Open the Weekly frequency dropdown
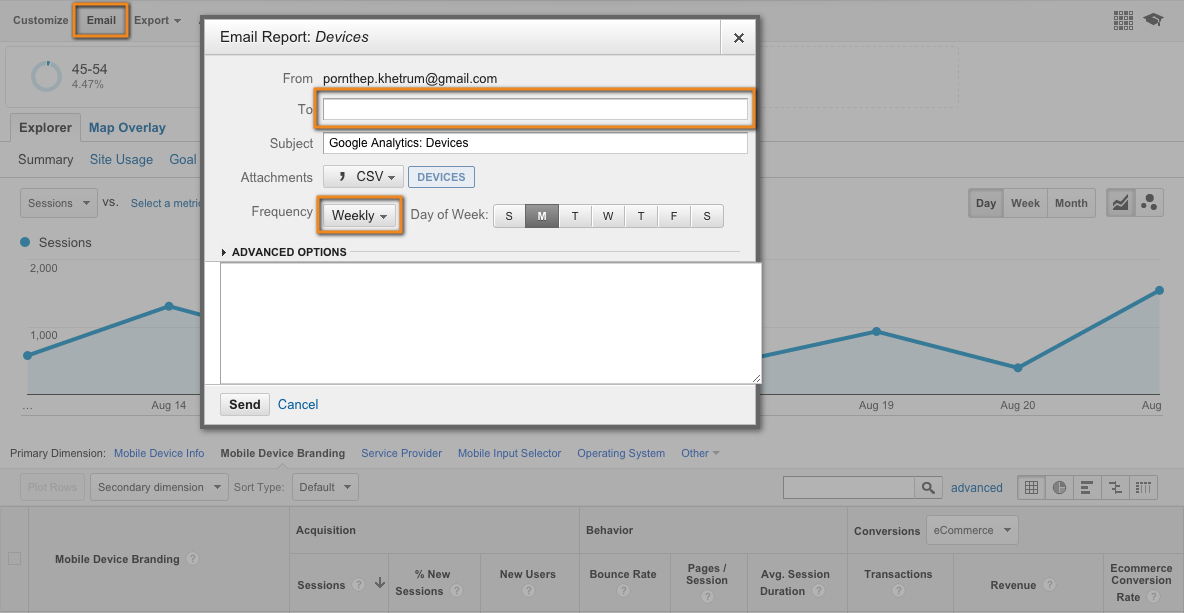Viewport: 1184px width, 613px height. point(359,216)
